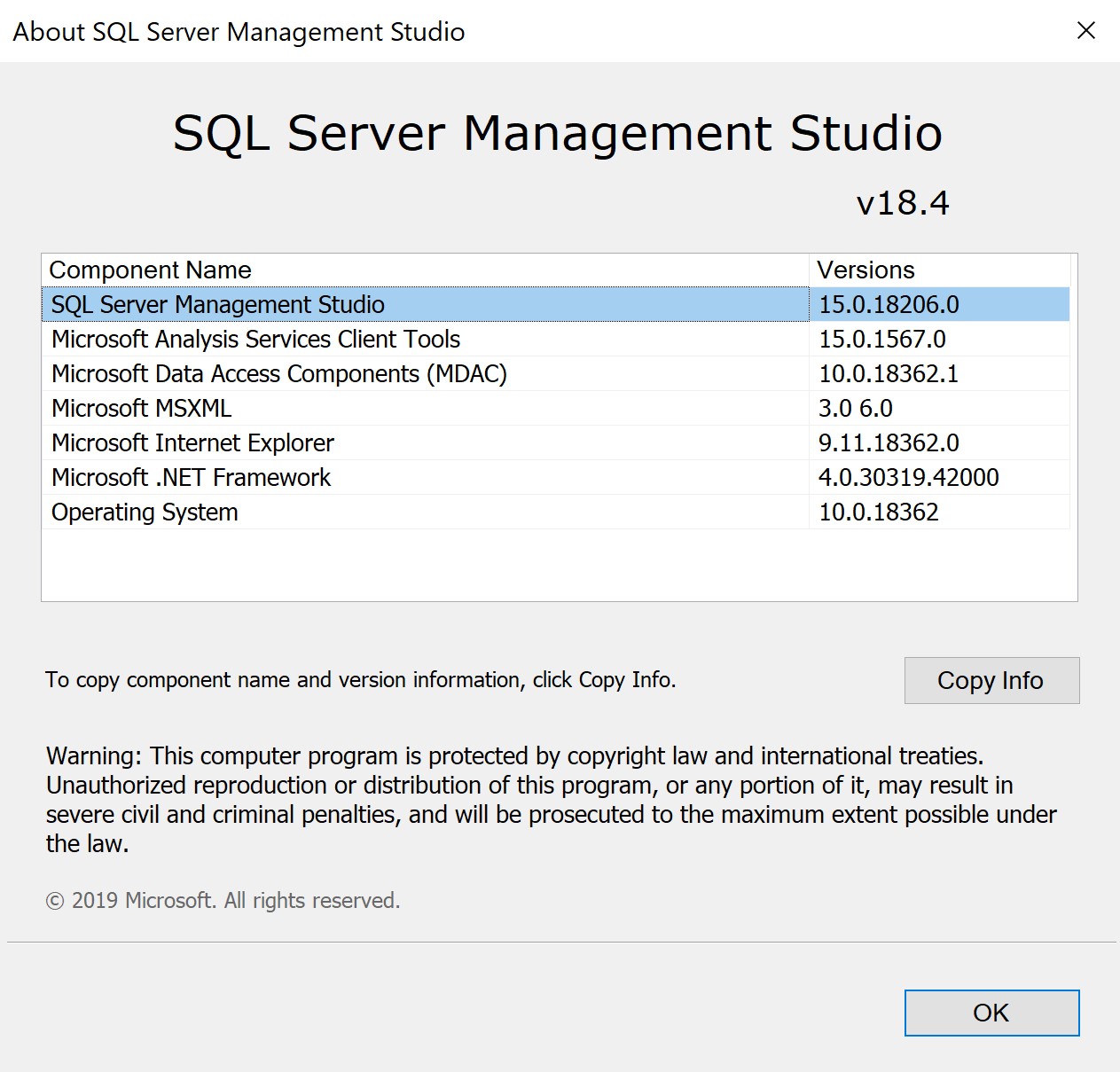The image size is (1120, 1072).
Task: Click version 9.11.18362.0 in the table
Action: coord(889,442)
